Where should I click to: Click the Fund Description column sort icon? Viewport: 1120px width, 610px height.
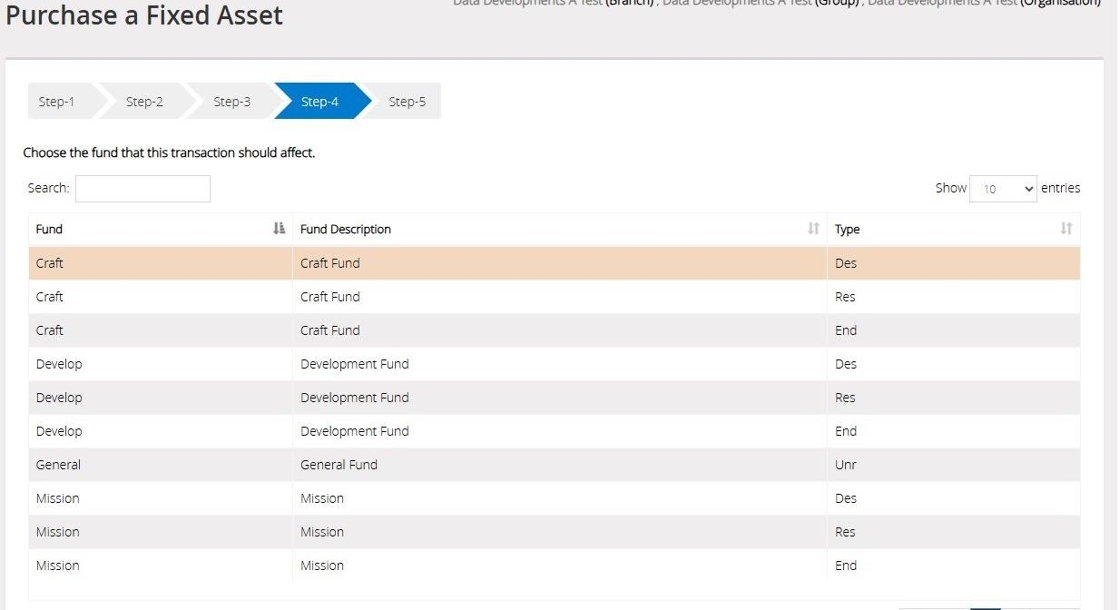point(813,229)
